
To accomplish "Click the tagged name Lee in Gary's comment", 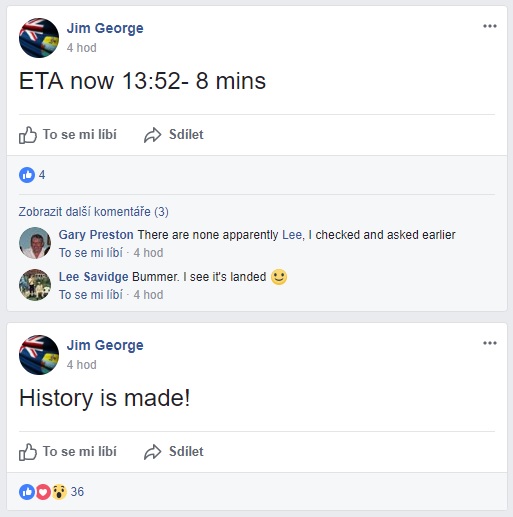I will [292, 235].
